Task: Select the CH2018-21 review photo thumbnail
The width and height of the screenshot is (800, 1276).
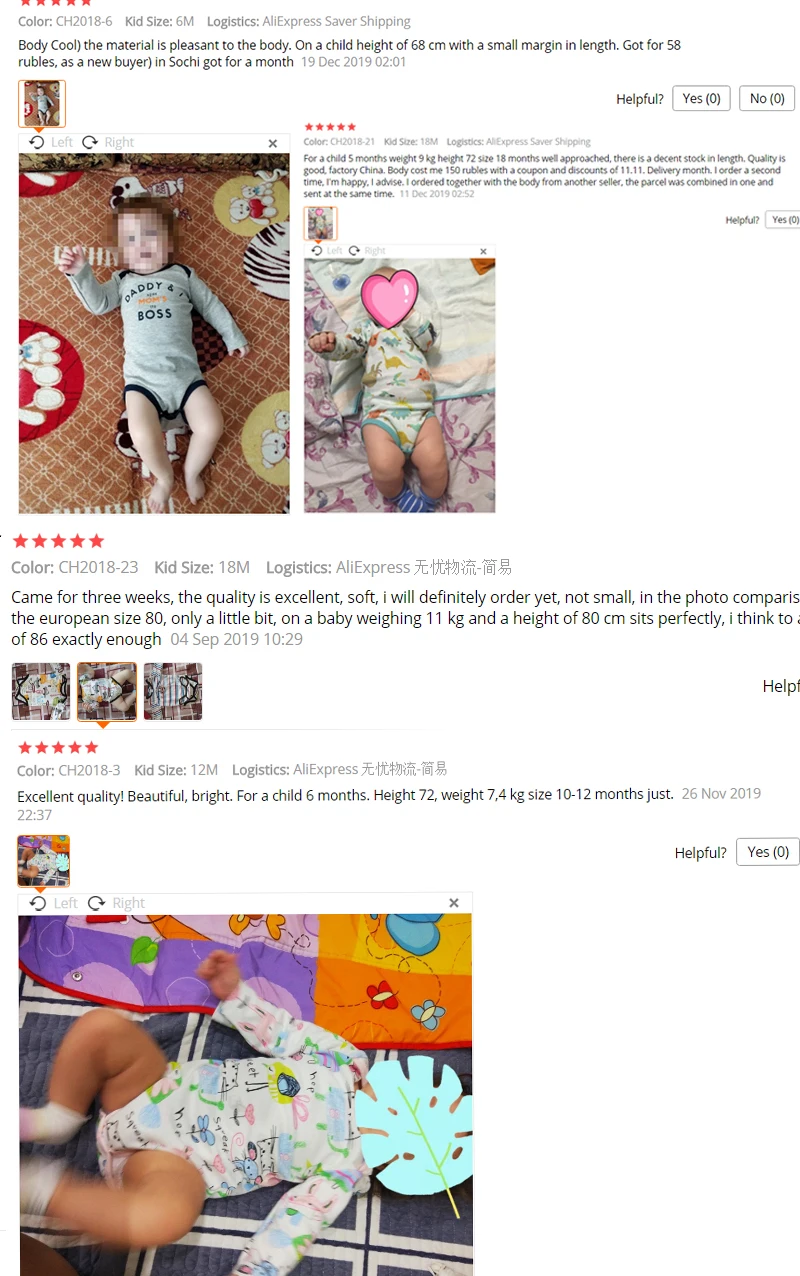Action: coord(320,223)
